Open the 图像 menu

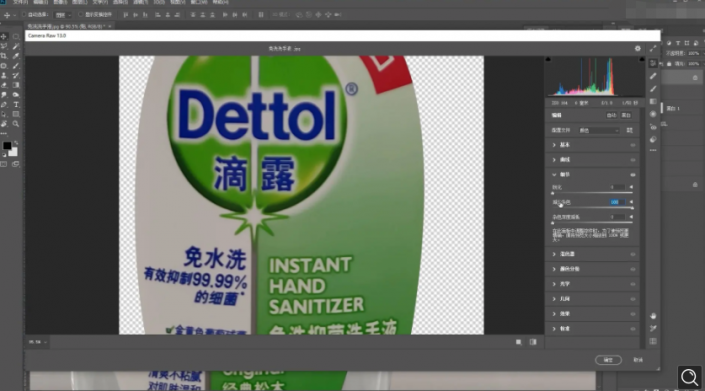(x=60, y=2)
